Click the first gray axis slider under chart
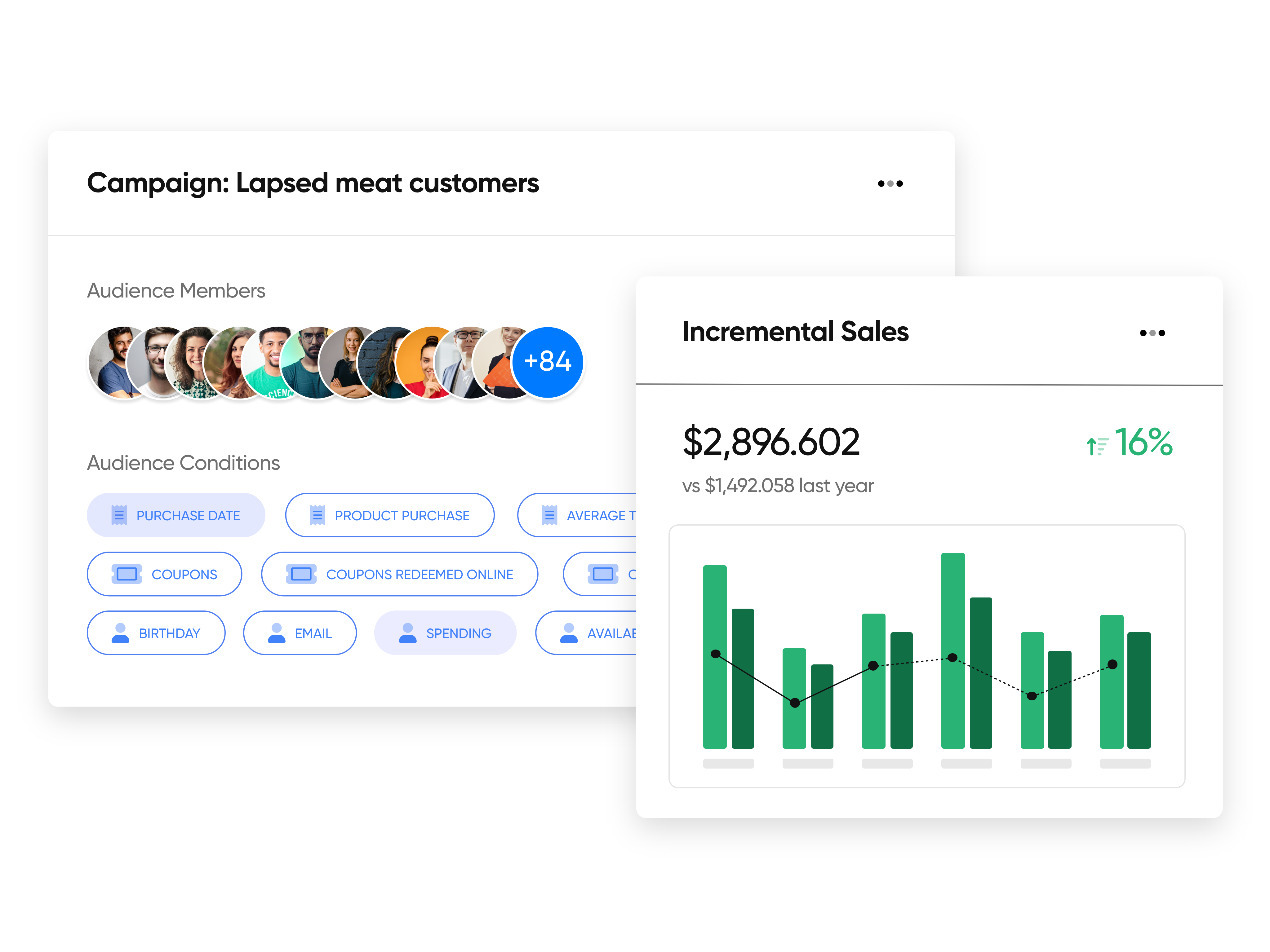 click(x=729, y=764)
